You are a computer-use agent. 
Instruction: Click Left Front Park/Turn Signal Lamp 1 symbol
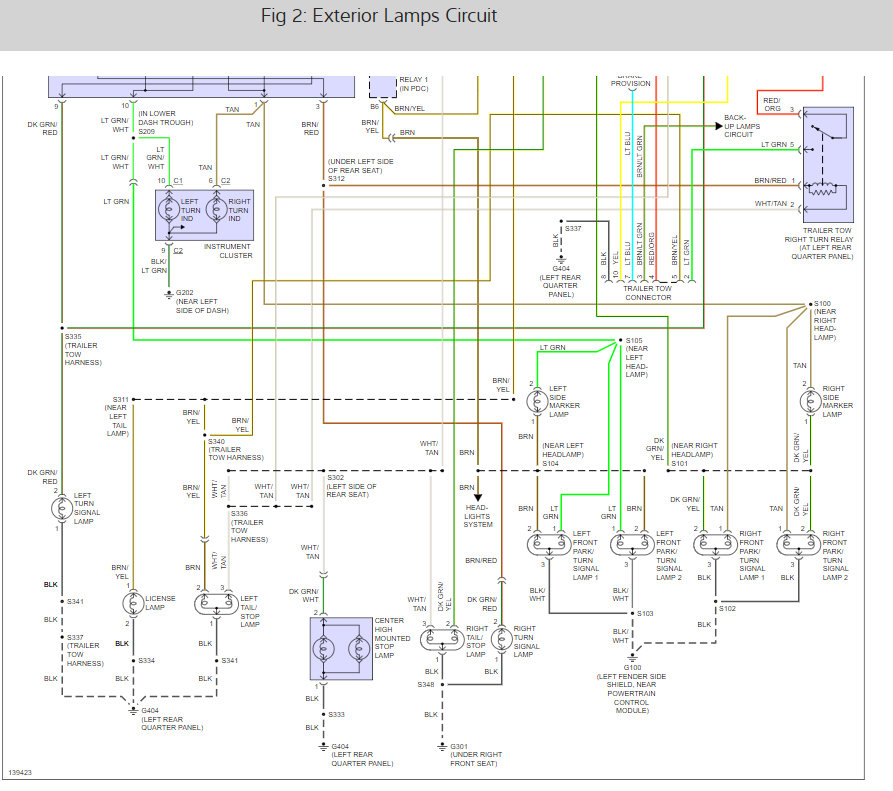pos(549,544)
